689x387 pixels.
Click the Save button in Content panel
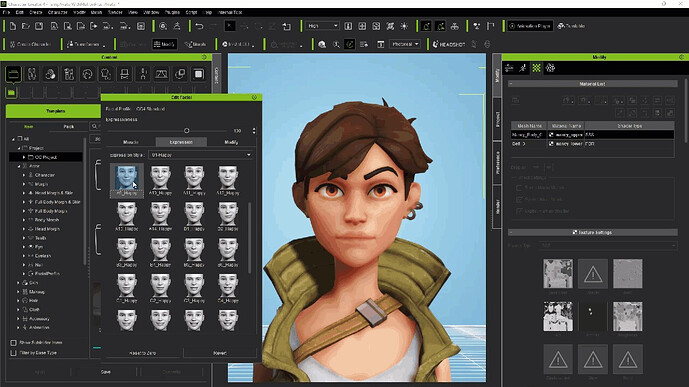tap(105, 372)
